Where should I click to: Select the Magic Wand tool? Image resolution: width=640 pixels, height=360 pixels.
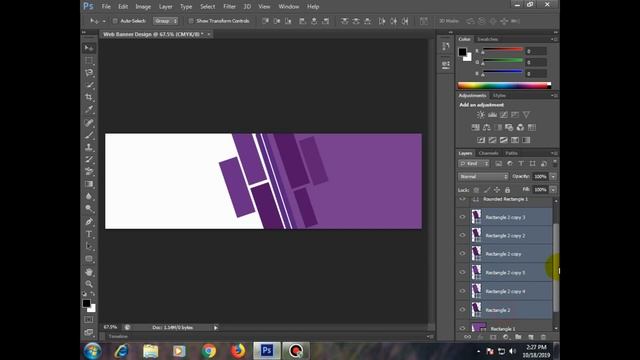[x=89, y=85]
